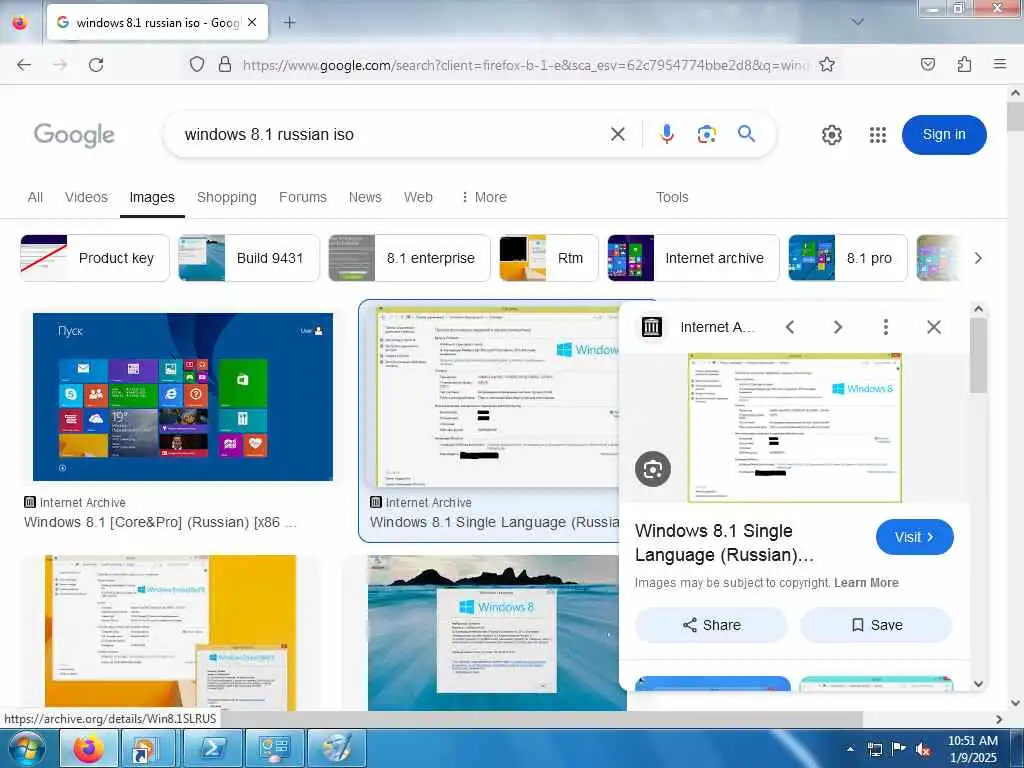Expand the More search options
This screenshot has width=1024, height=768.
[484, 197]
